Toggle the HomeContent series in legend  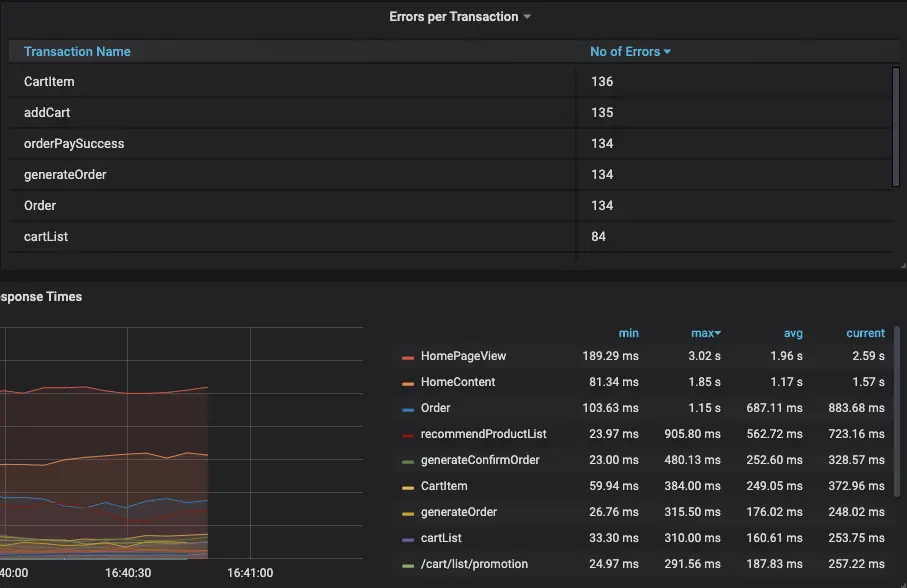[x=458, y=382]
